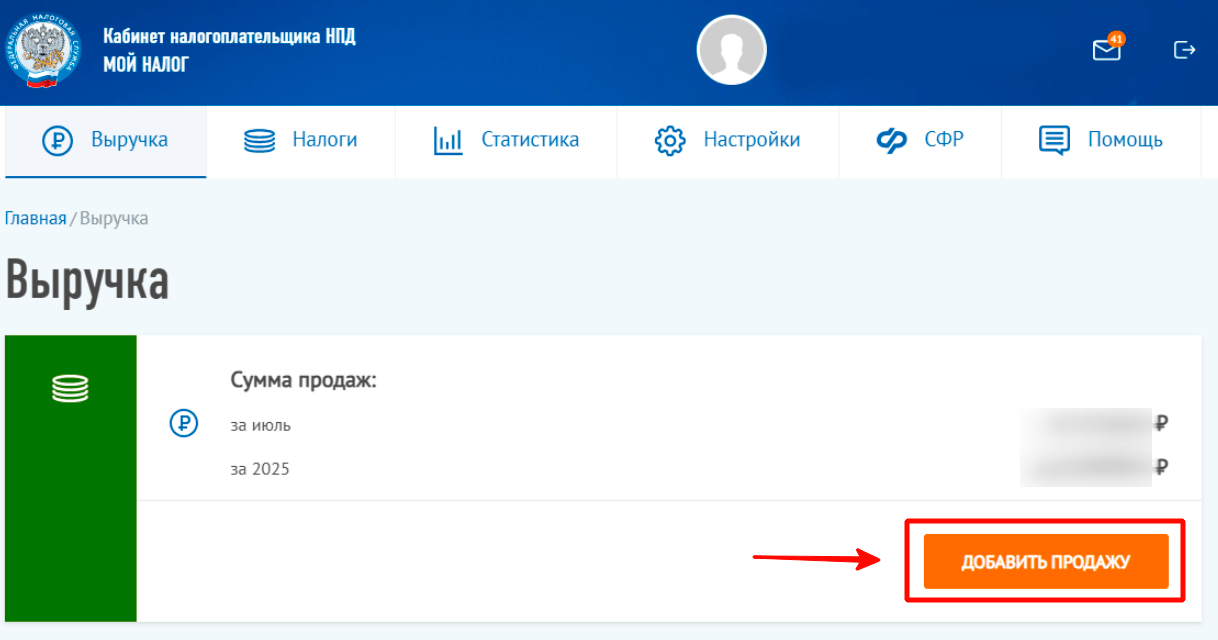Click the coins stack icon beside Налоги
The height and width of the screenshot is (640, 1218).
click(x=259, y=141)
